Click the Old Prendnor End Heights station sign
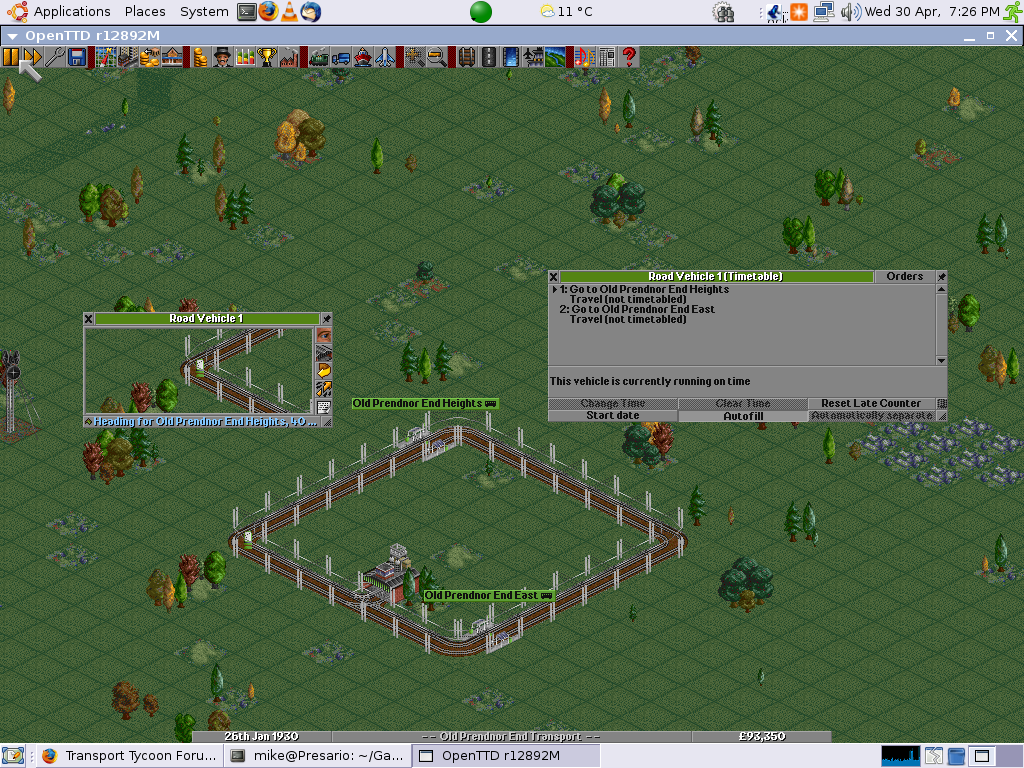1024x768 pixels. pyautogui.click(x=425, y=404)
